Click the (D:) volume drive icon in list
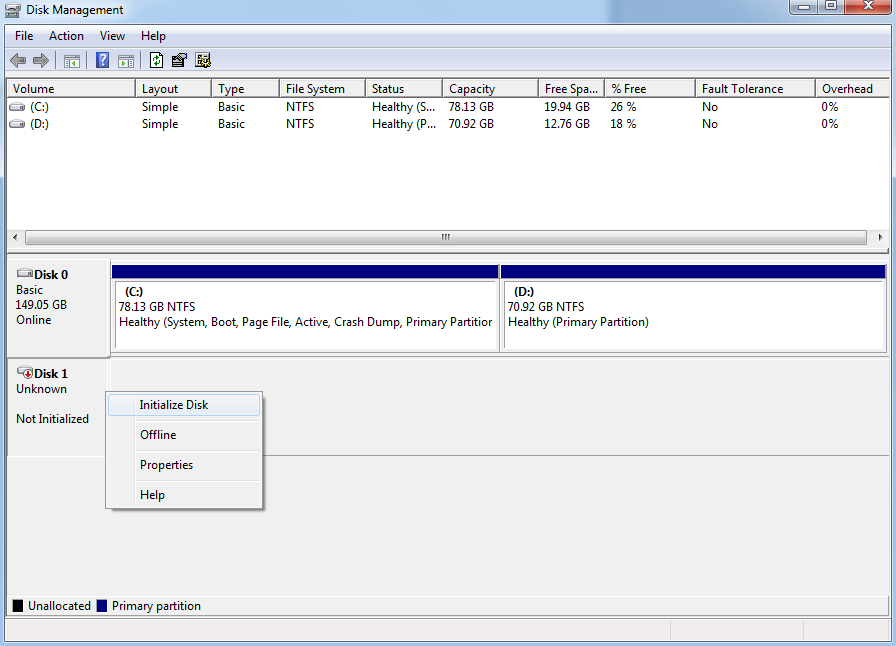896x646 pixels. click(18, 124)
